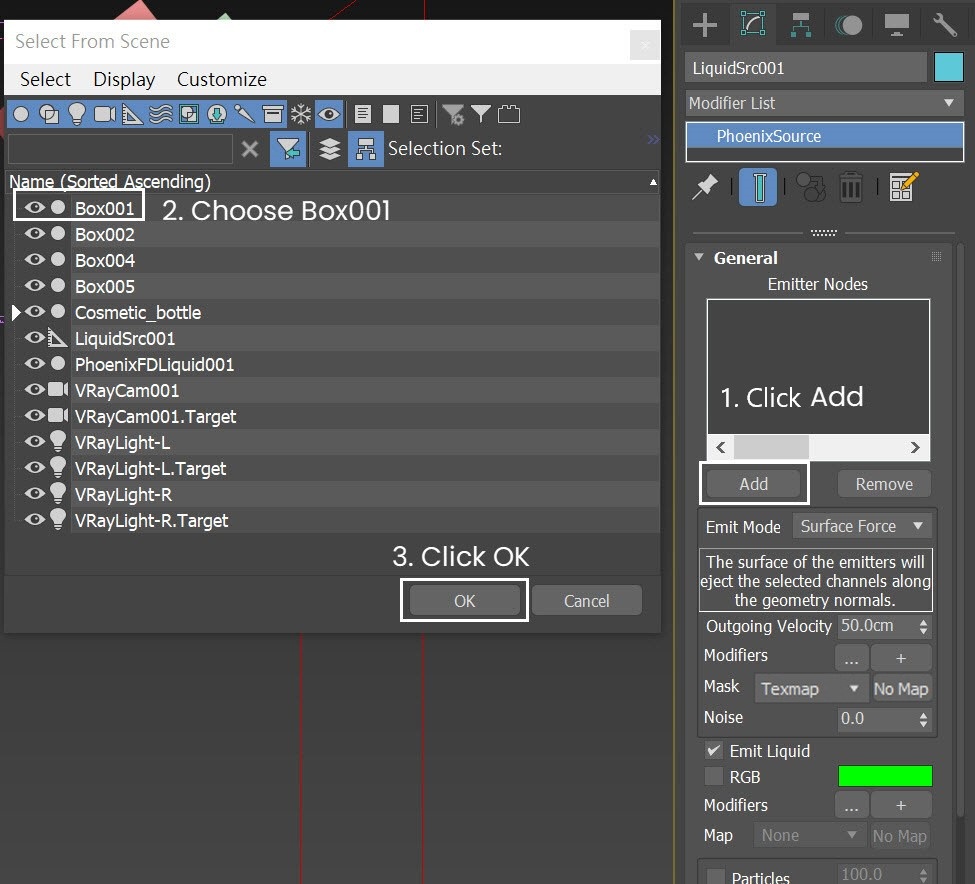Uncheck the Emit Liquid checkbox
975x884 pixels.
click(714, 750)
